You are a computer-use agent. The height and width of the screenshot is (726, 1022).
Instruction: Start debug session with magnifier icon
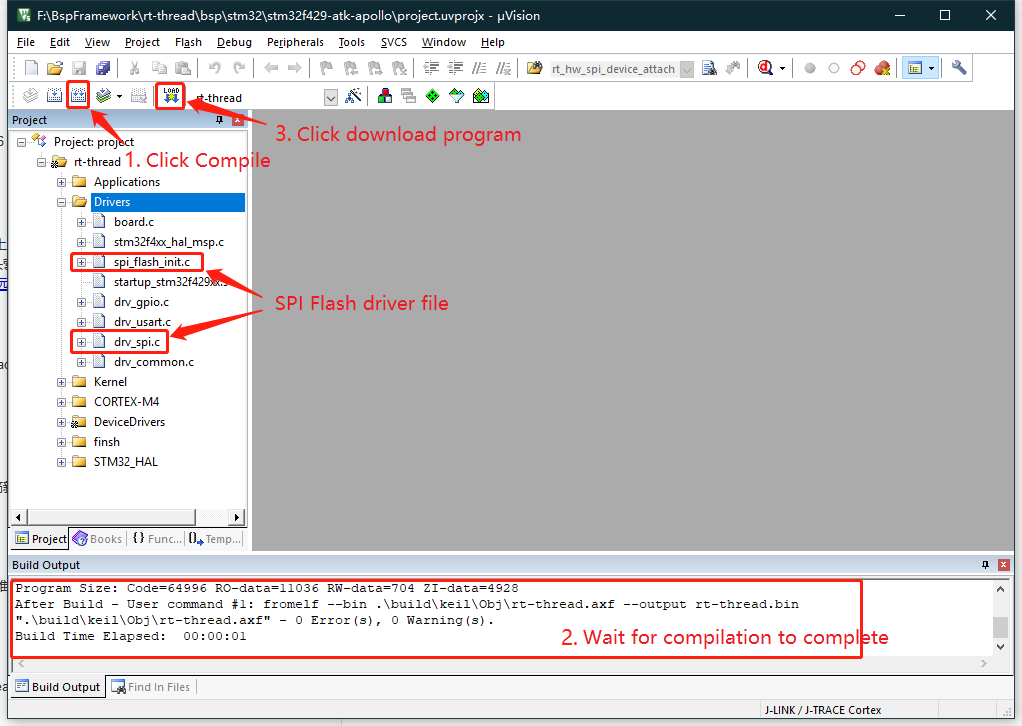click(x=766, y=68)
